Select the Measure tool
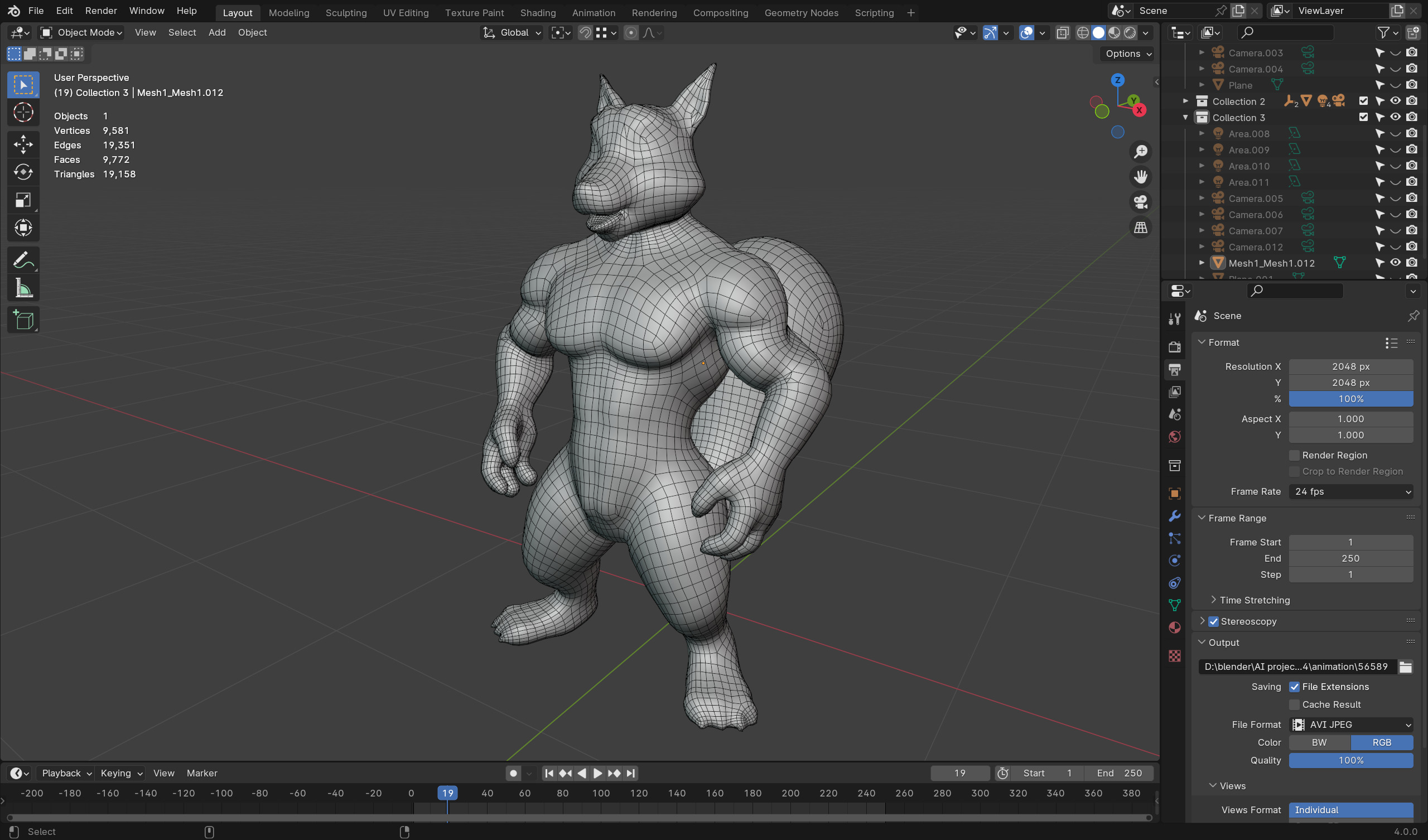The height and width of the screenshot is (840, 1428). pos(23,288)
